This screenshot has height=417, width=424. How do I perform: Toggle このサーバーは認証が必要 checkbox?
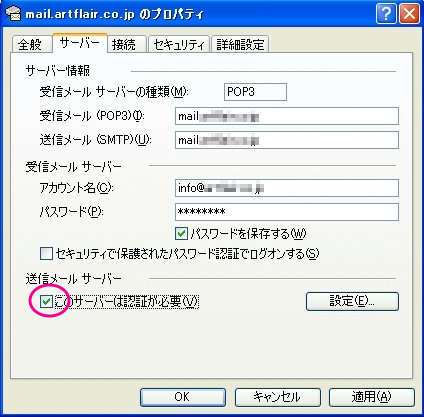point(46,302)
